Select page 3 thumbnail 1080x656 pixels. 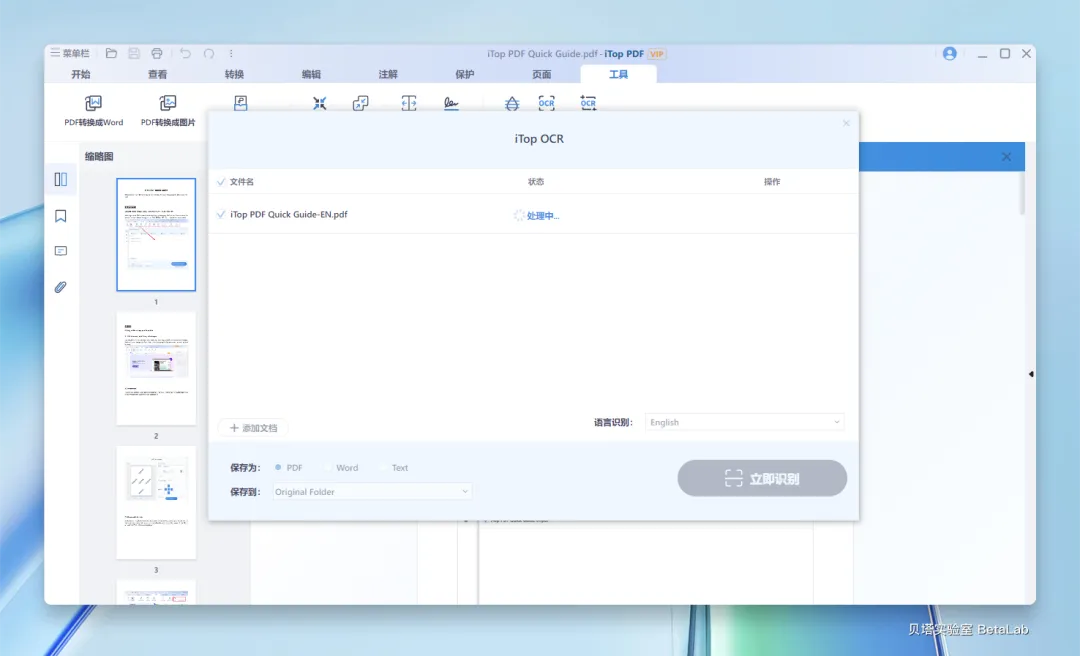(156, 502)
